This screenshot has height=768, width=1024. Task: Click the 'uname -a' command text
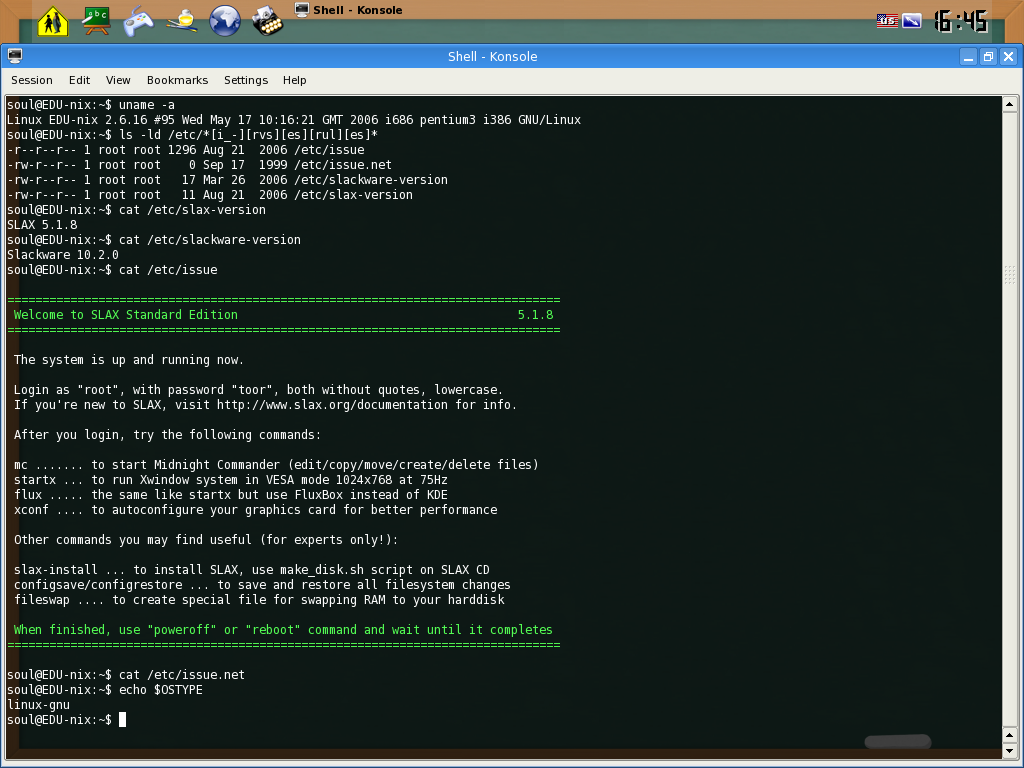[146, 104]
